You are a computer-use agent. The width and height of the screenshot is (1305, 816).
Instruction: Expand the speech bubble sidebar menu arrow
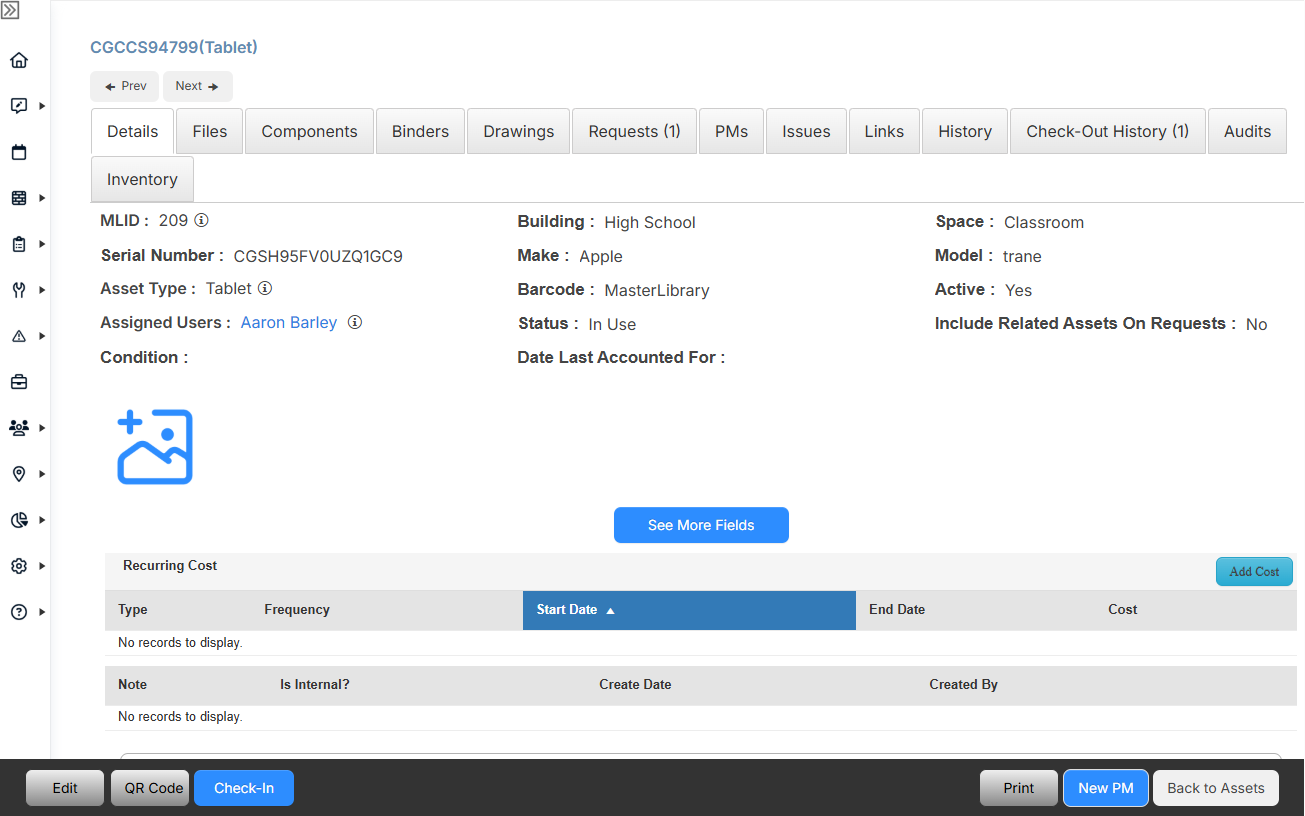pos(41,105)
